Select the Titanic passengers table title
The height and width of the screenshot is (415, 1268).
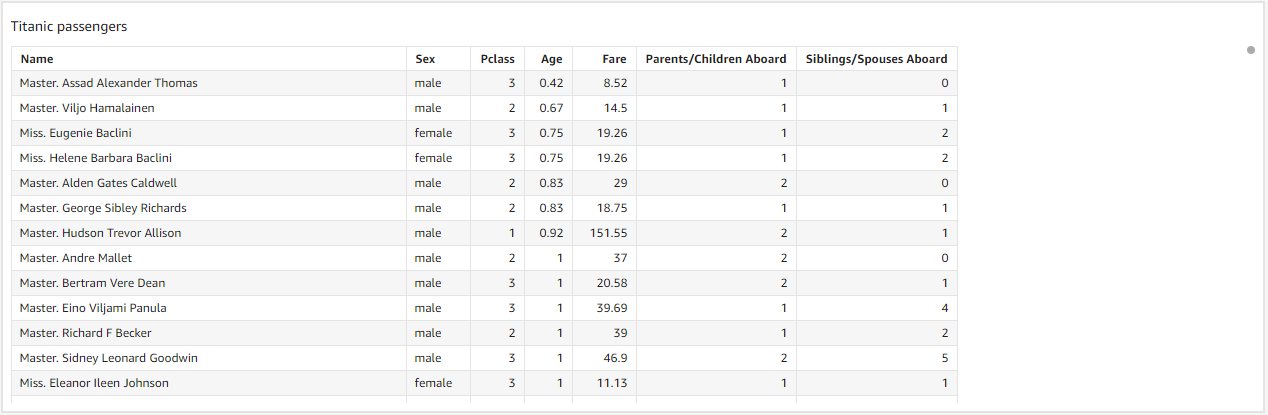click(x=69, y=26)
